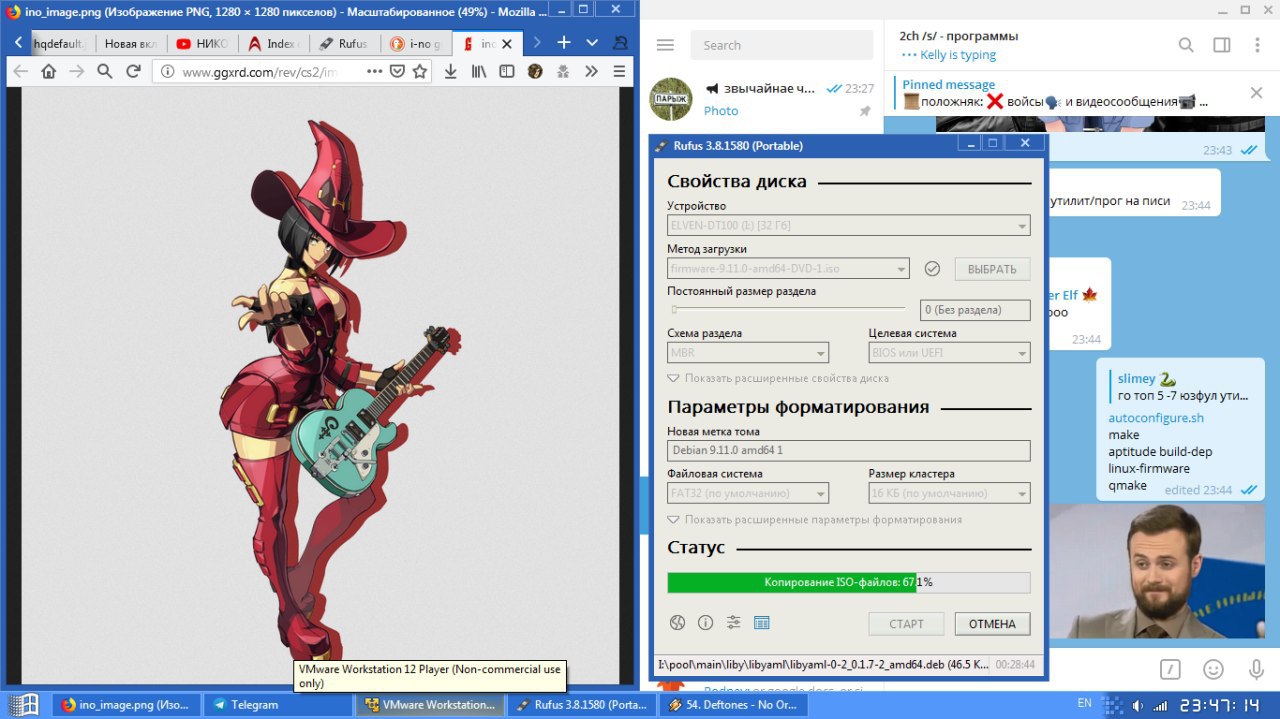Open VMware Workstation taskbar button
1280x719 pixels.
[430, 704]
